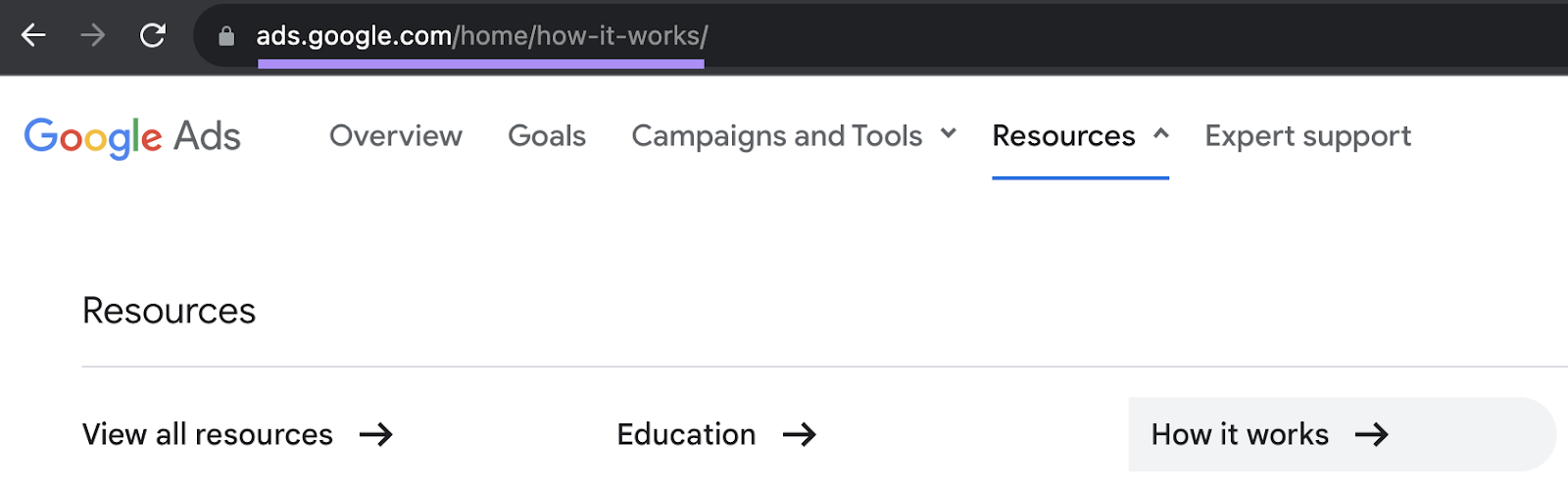The image size is (1568, 492).
Task: Go to the Goals nav item
Action: coord(546,136)
